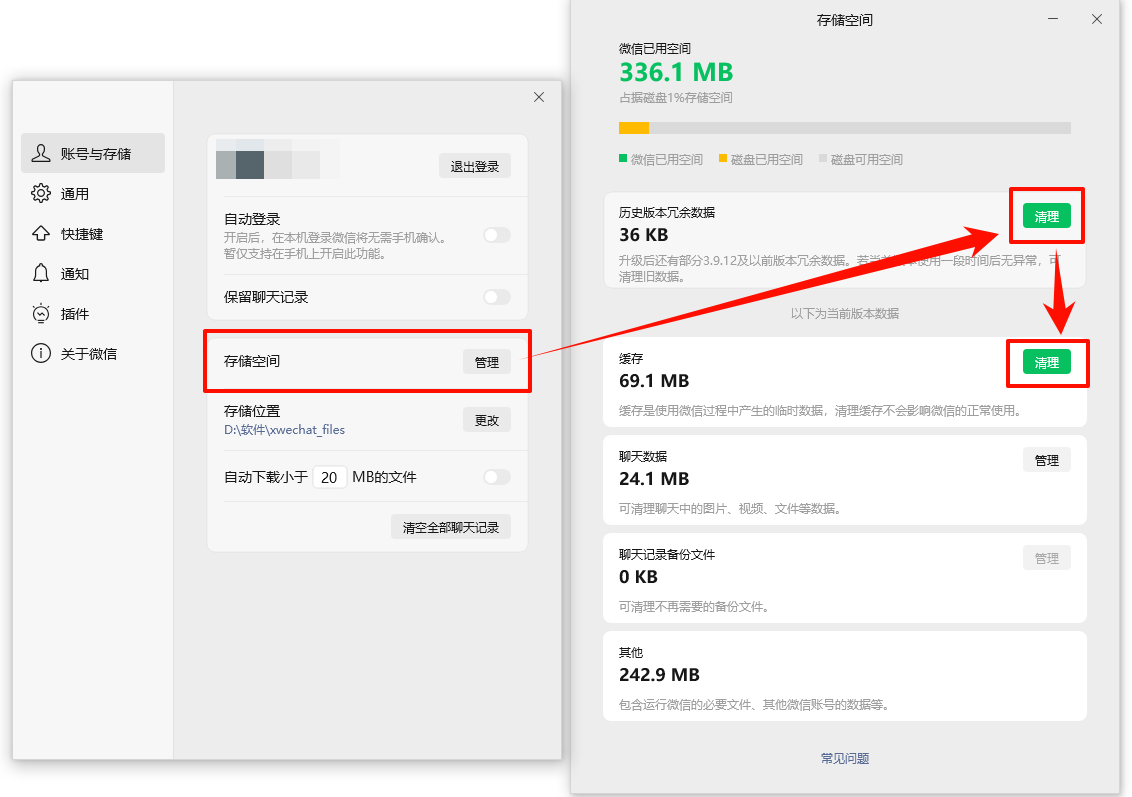1132x797 pixels.
Task: Click the gear icon beside 通用
Action: pos(41,193)
